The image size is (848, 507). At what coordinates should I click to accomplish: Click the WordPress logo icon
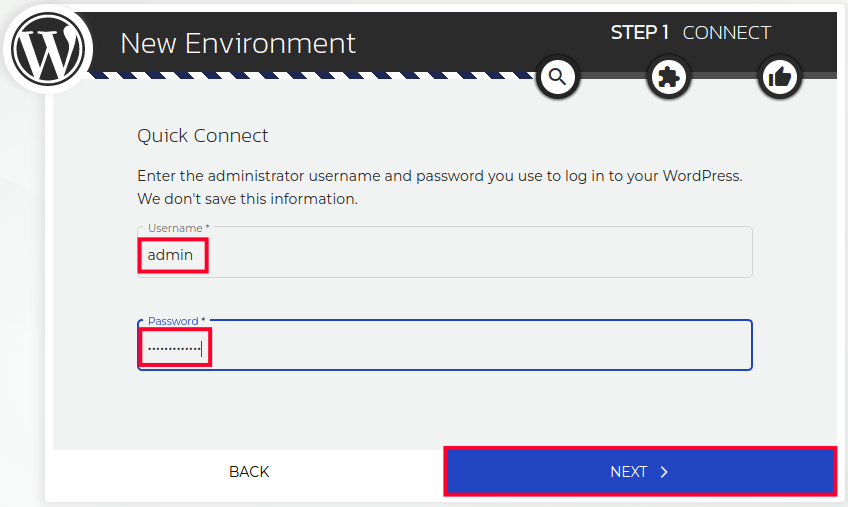pos(48,47)
